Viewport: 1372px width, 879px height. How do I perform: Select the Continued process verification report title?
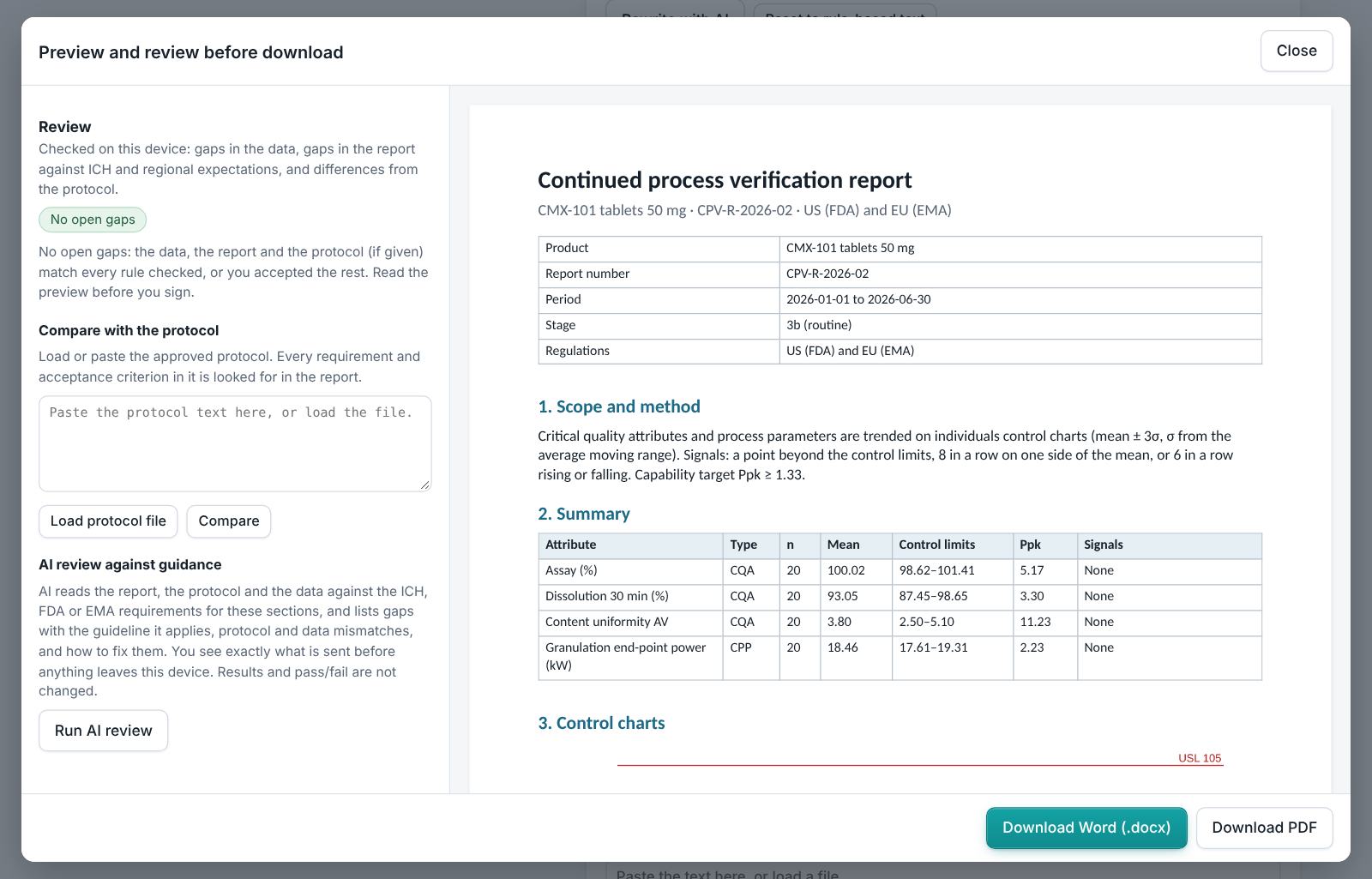[725, 180]
